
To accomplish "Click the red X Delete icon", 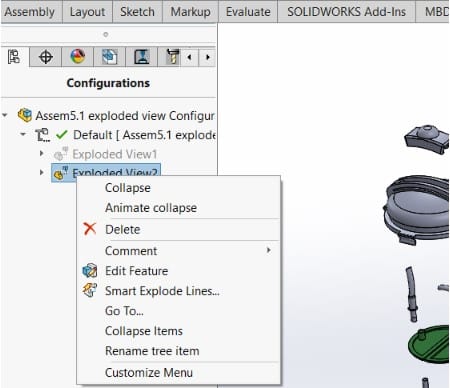I will tap(90, 229).
